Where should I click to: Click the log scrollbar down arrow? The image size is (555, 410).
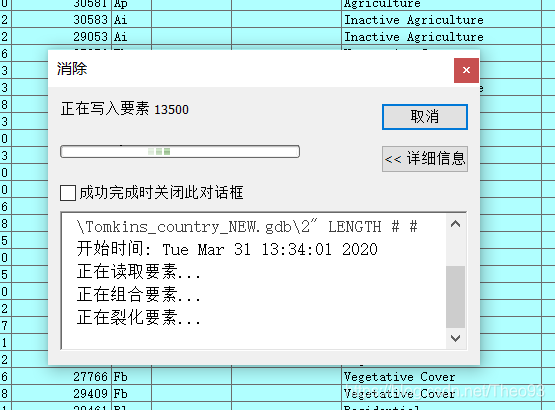coord(456,338)
